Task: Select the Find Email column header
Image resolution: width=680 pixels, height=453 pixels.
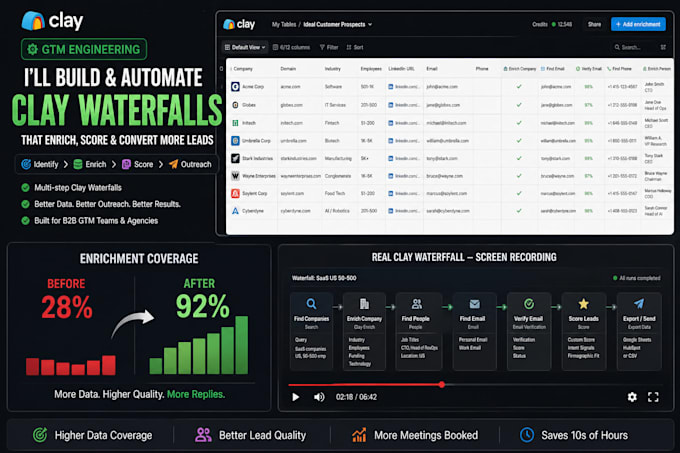Action: click(552, 68)
